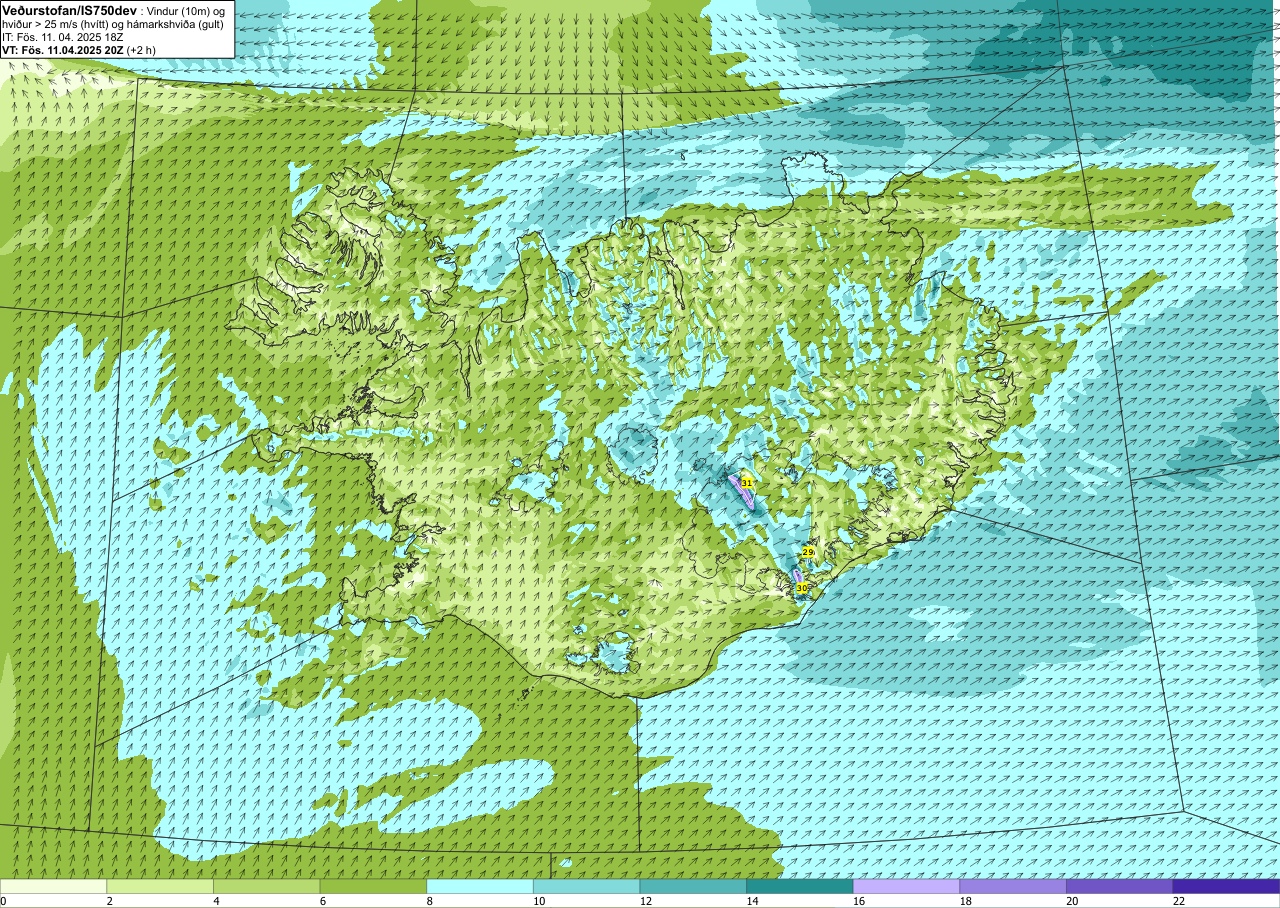Click the legend value '6'
1280x908 pixels.
pos(322,901)
